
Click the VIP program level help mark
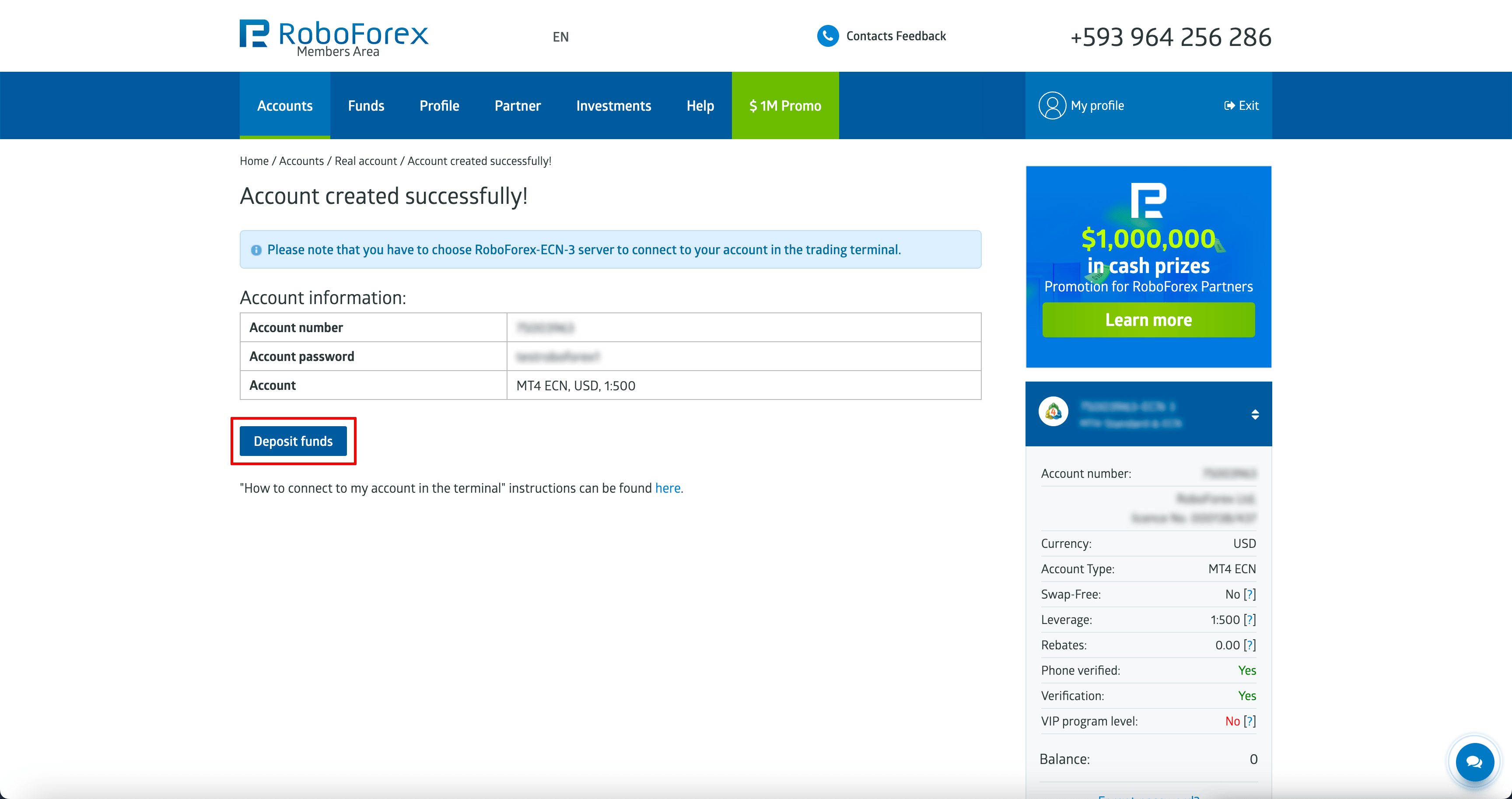coord(1250,722)
